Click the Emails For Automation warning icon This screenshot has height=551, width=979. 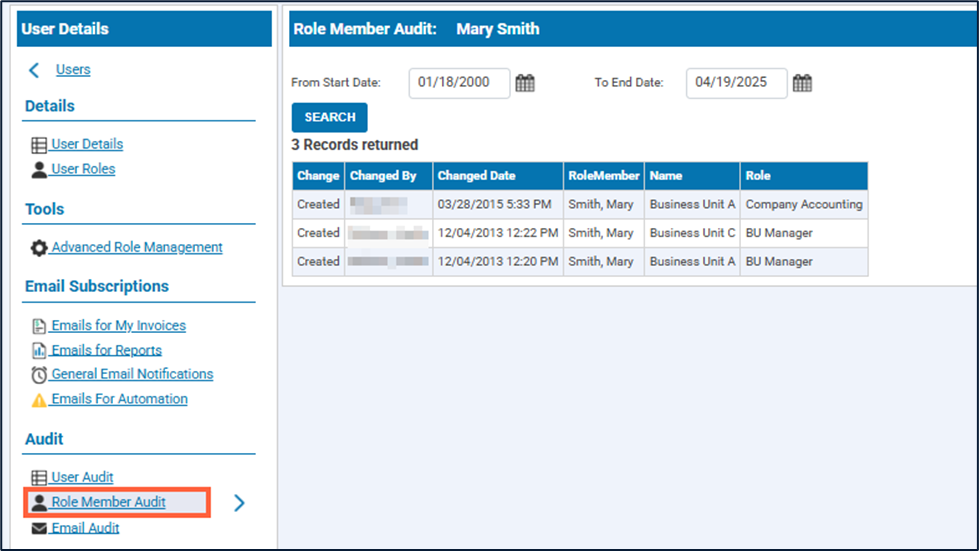pyautogui.click(x=39, y=400)
